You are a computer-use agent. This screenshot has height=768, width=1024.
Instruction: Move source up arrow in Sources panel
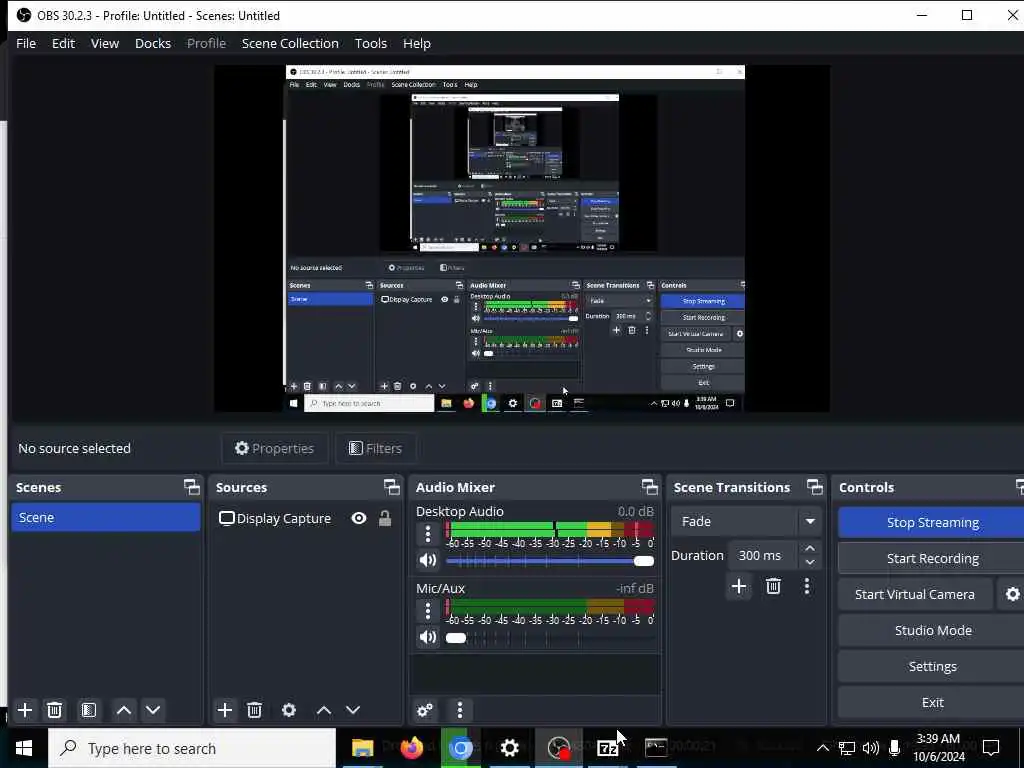pyautogui.click(x=324, y=710)
